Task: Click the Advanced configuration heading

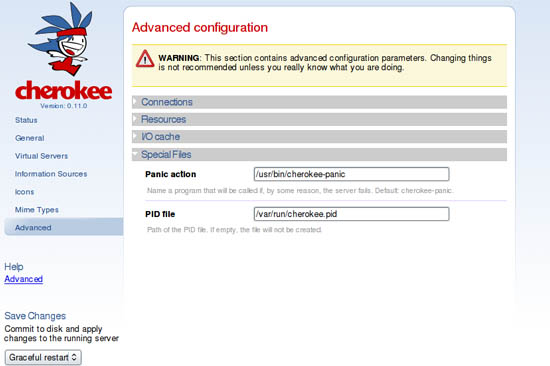Action: [x=200, y=27]
